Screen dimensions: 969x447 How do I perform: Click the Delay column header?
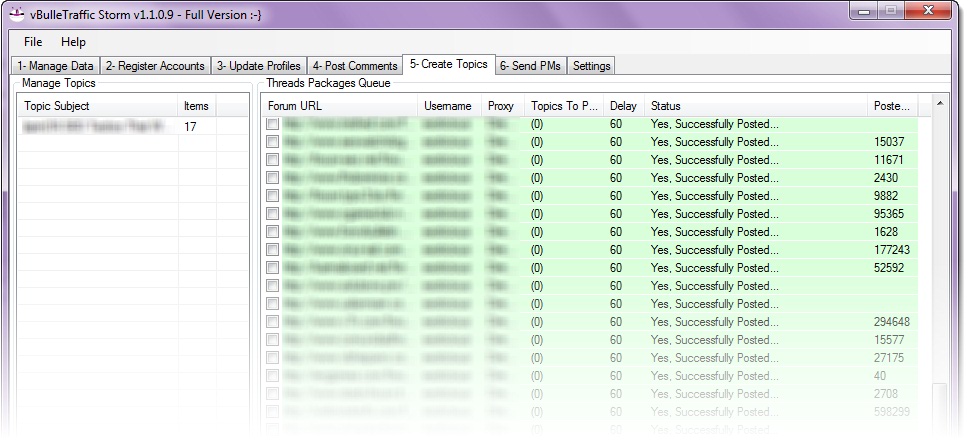623,106
